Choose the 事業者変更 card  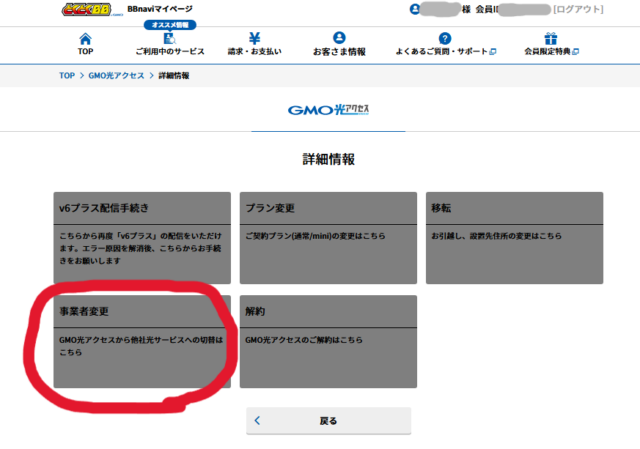pyautogui.click(x=142, y=340)
